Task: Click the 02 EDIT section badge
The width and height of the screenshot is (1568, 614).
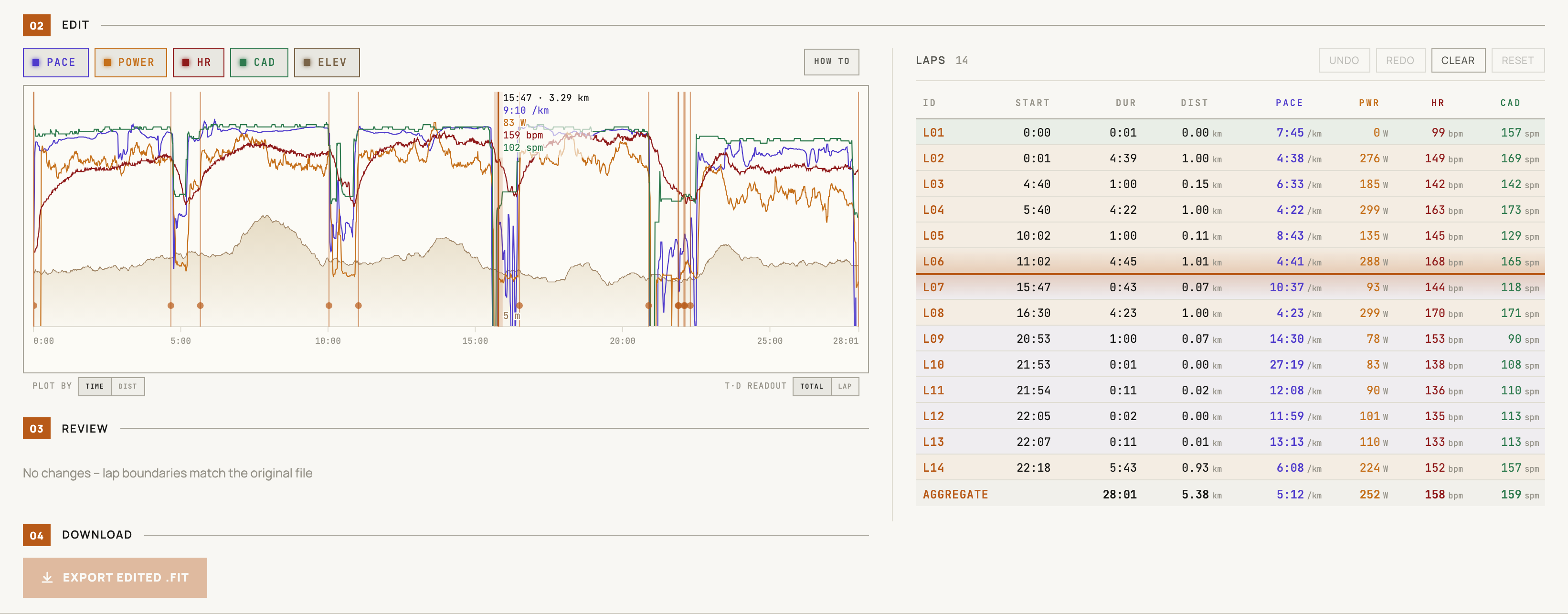Action: point(36,25)
